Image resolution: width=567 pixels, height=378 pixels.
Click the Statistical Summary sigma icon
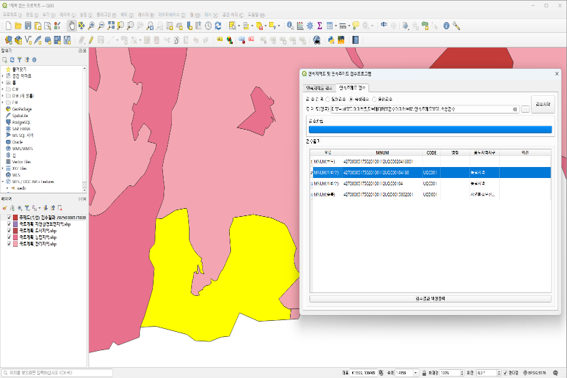click(x=320, y=26)
